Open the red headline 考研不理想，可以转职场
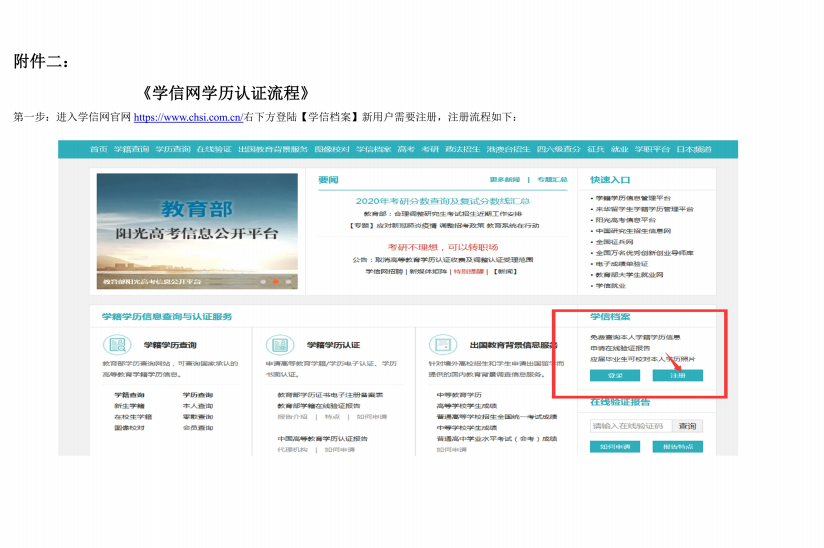This screenshot has width=824, height=548. [x=442, y=247]
